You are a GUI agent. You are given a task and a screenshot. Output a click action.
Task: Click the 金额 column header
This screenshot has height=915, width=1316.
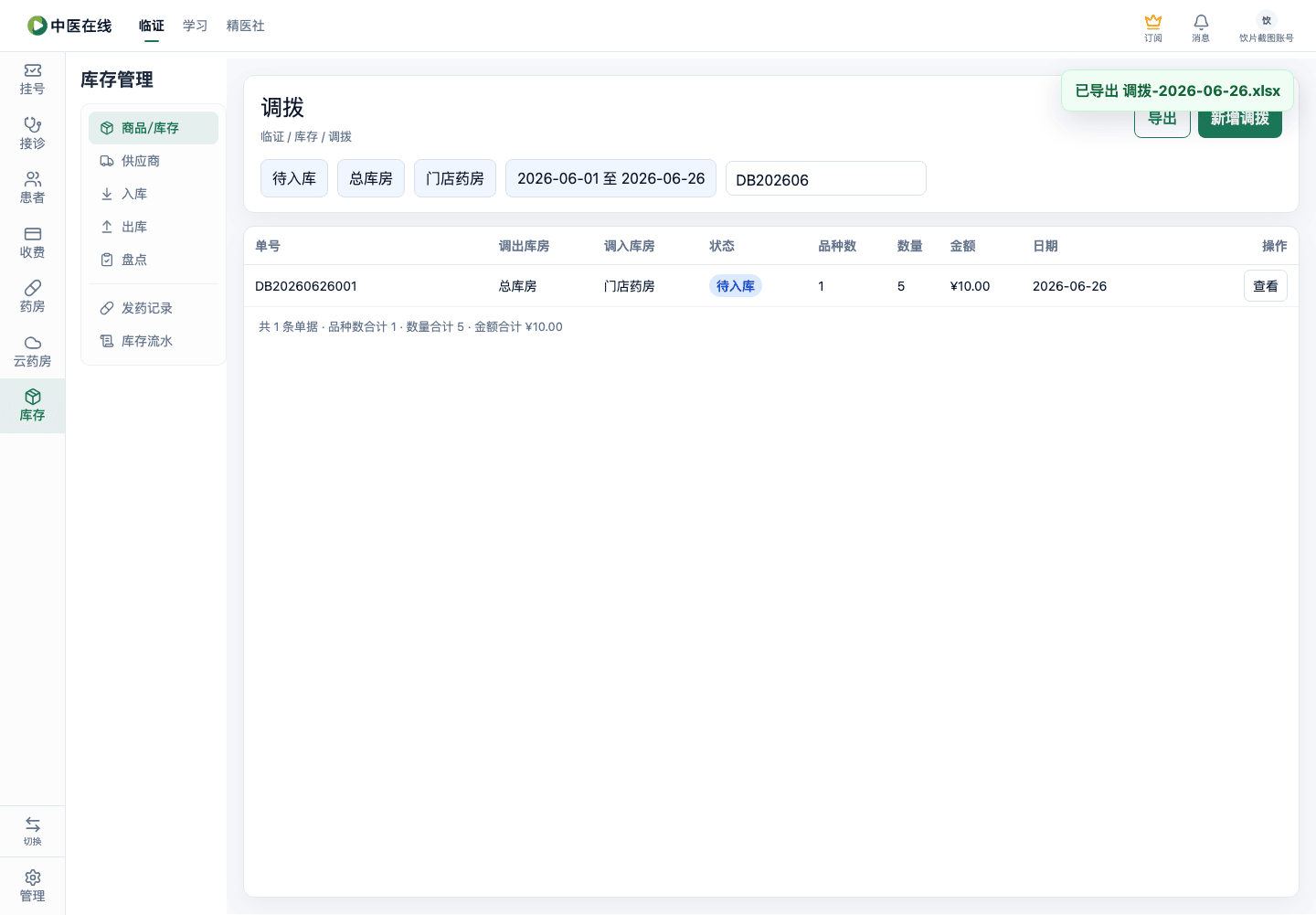963,246
